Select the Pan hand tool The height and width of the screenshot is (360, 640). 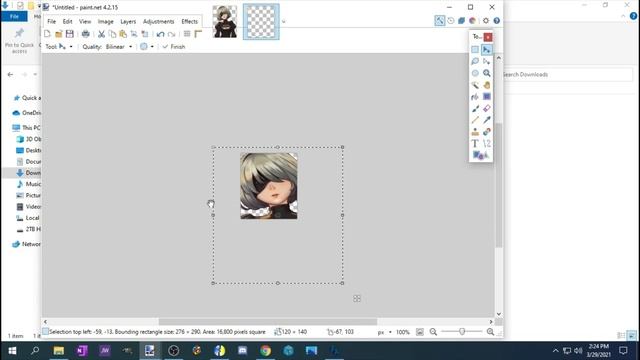tap(487, 85)
